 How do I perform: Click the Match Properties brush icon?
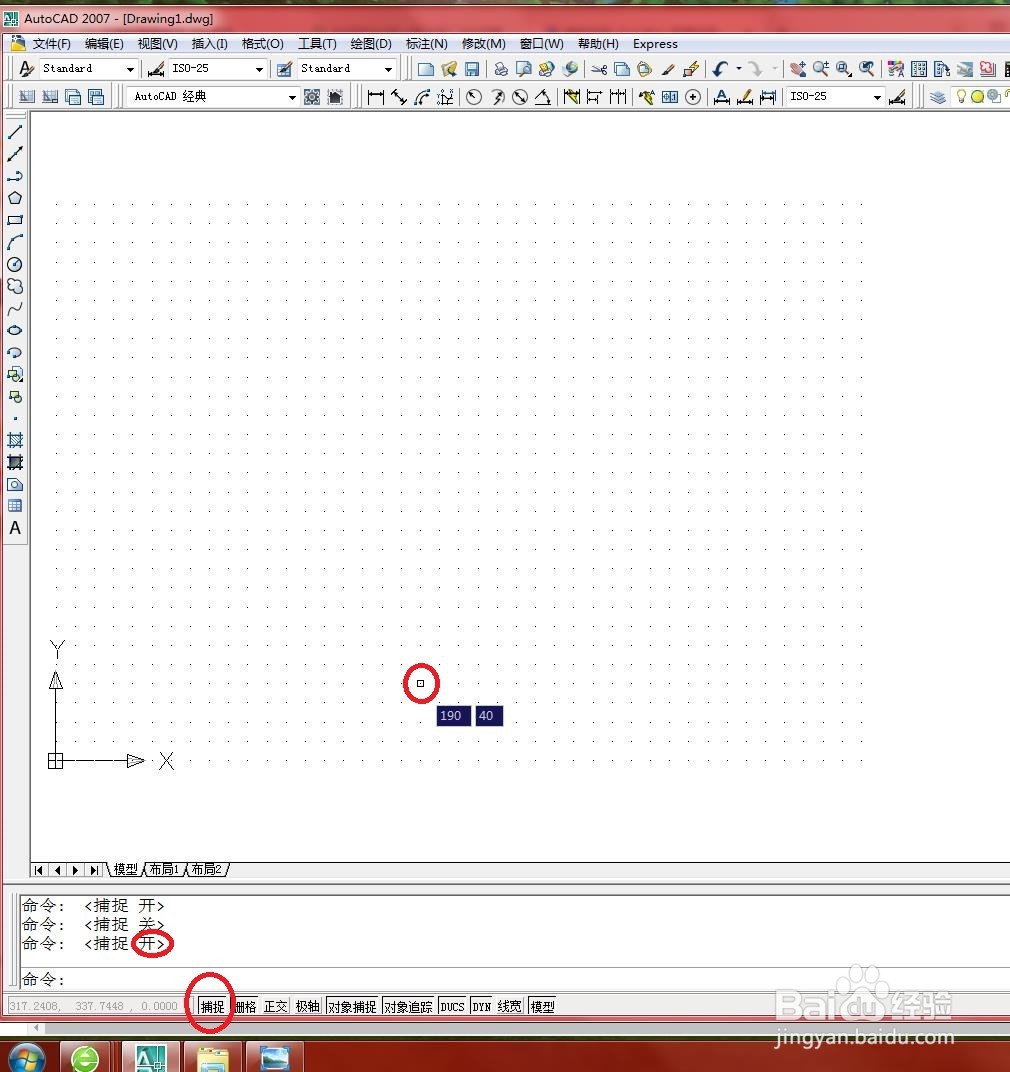click(668, 69)
